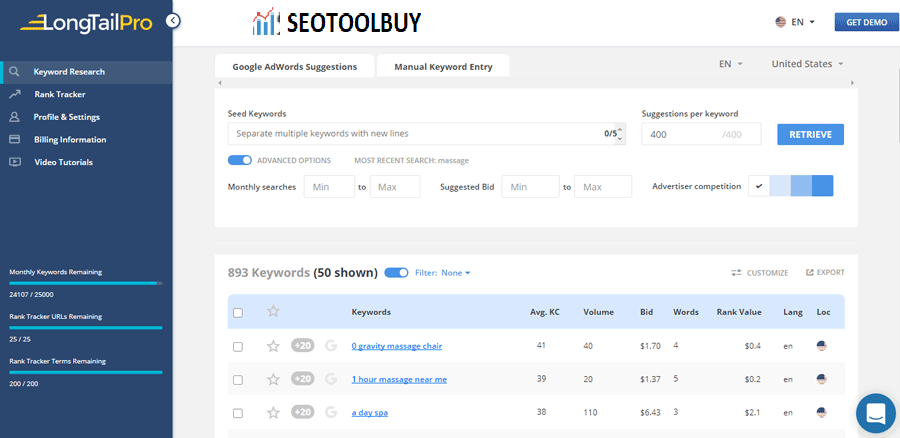
Task: Sort by the Rank Value column header
Action: click(x=739, y=312)
